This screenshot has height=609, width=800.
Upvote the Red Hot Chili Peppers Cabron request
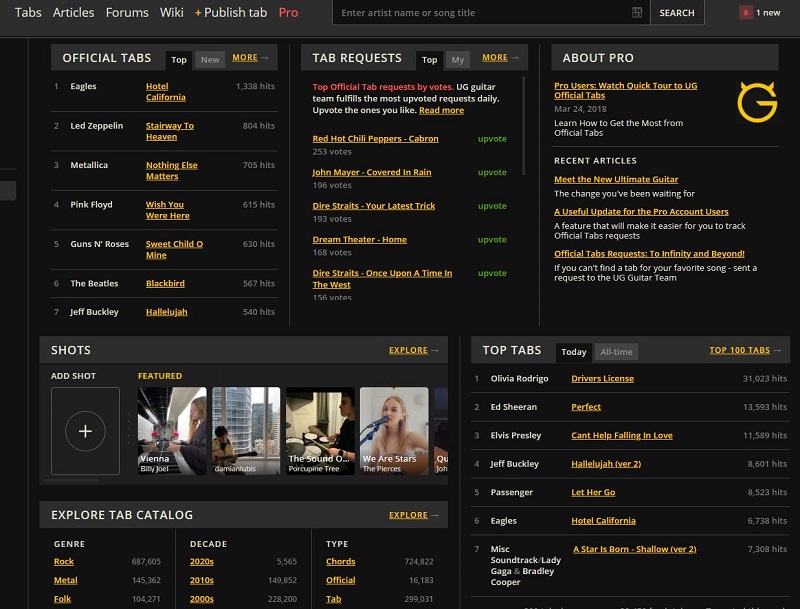coord(492,139)
